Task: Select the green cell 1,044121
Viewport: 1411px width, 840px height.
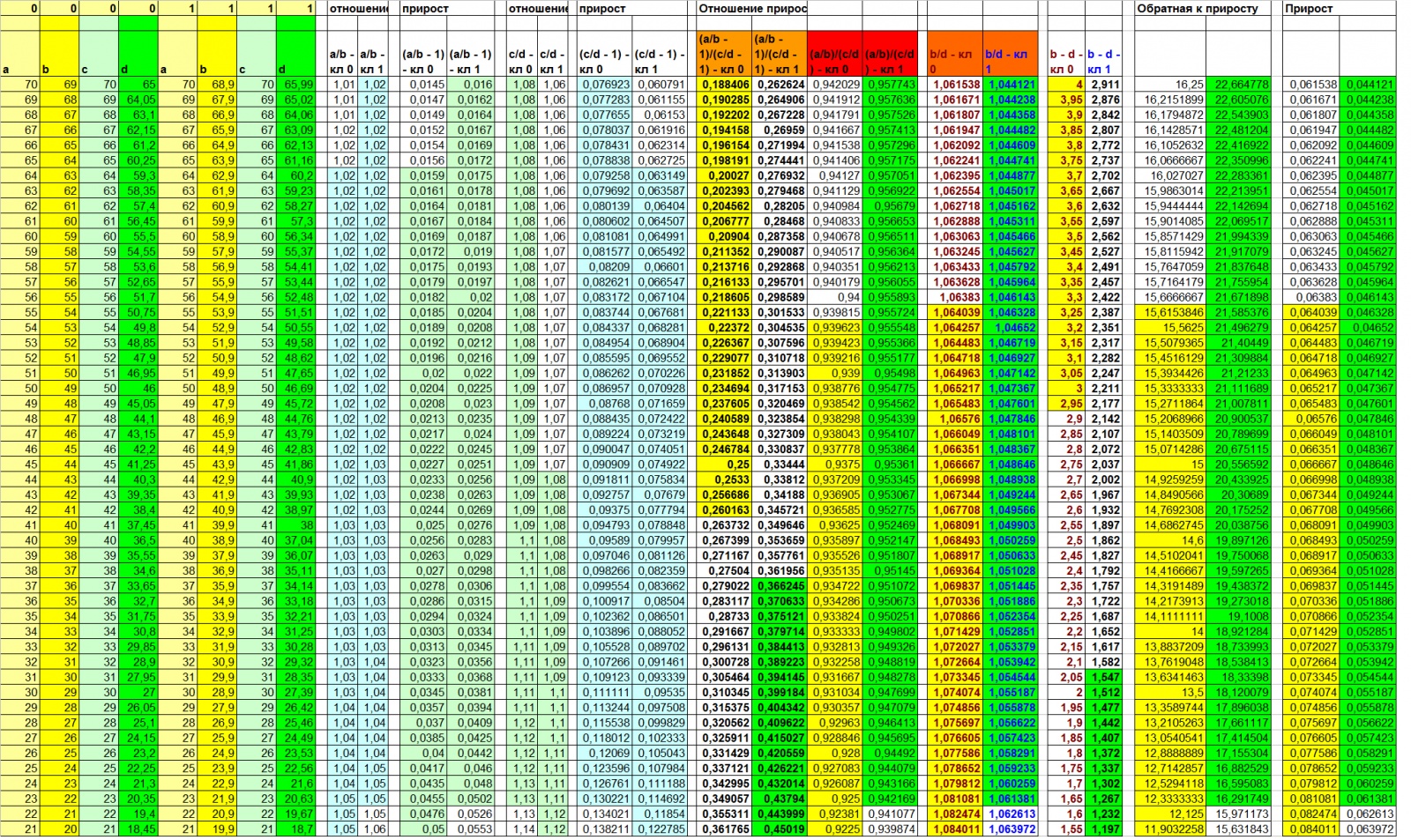Action: [x=1011, y=85]
